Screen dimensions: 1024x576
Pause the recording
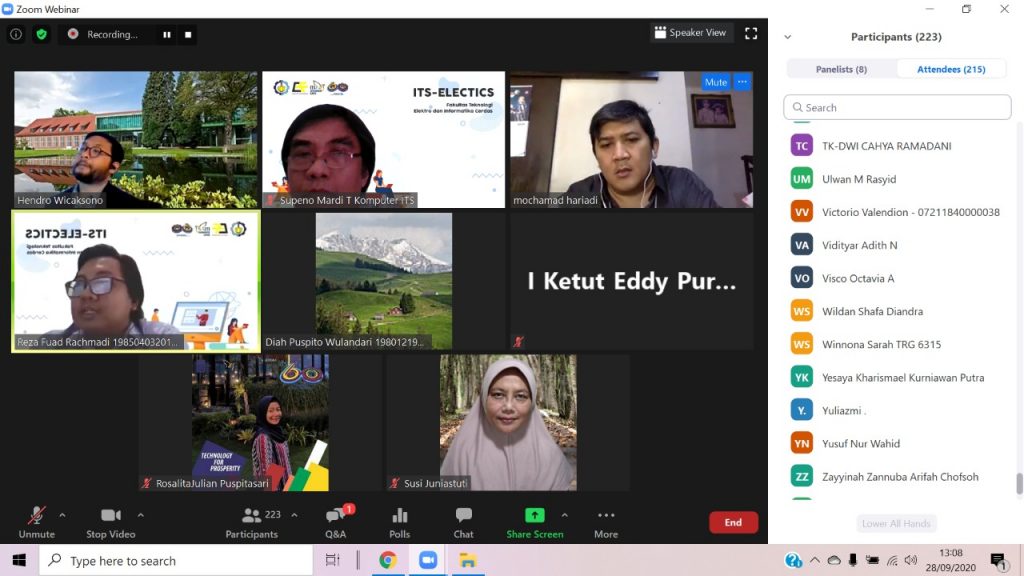pos(167,34)
